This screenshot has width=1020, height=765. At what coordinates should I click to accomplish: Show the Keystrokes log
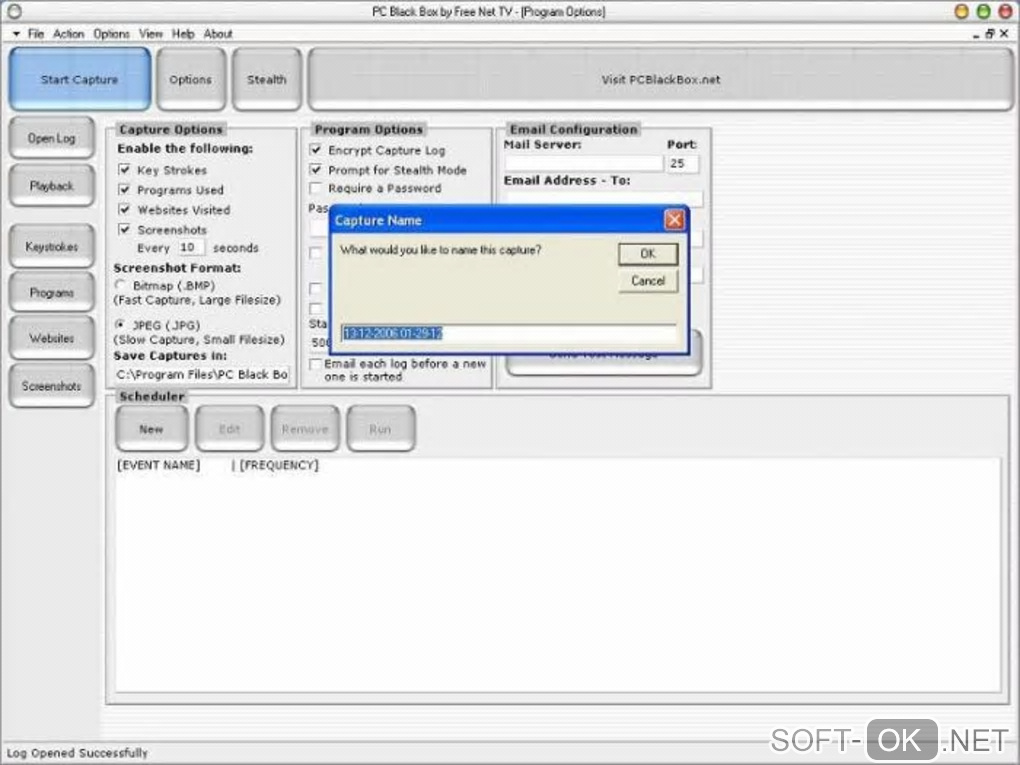52,247
